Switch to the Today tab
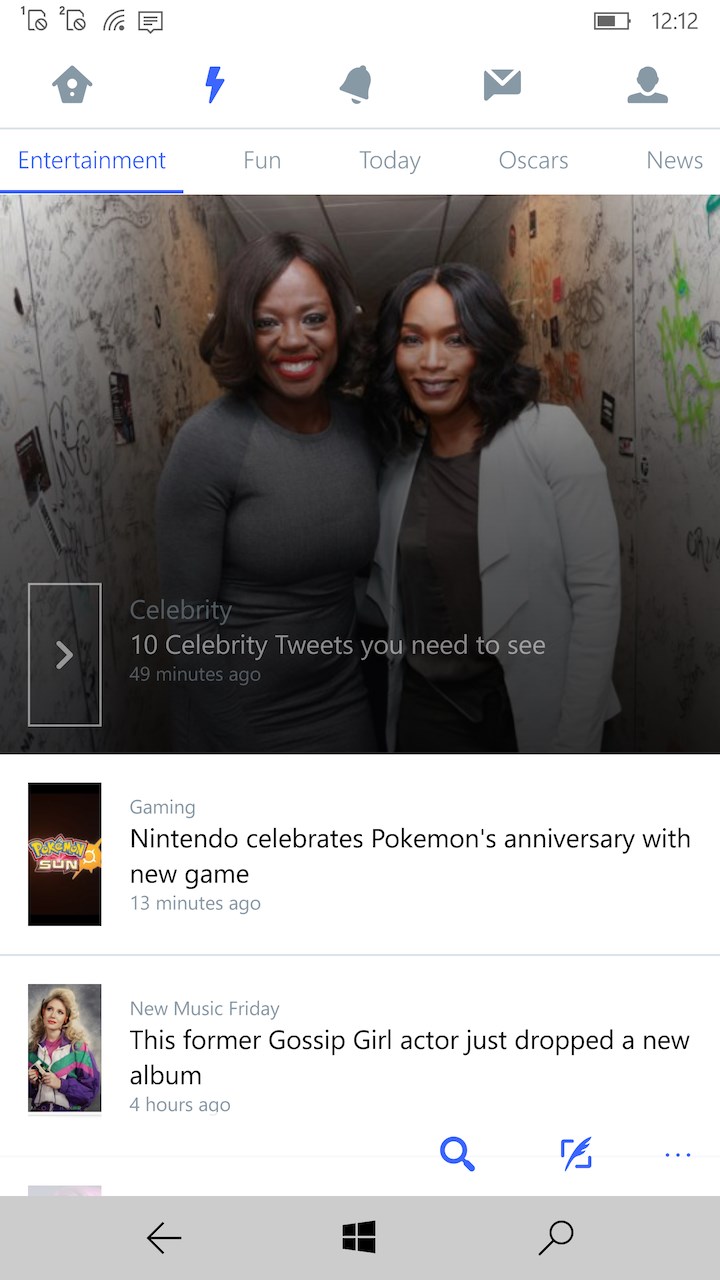The height and width of the screenshot is (1280, 720). point(390,160)
